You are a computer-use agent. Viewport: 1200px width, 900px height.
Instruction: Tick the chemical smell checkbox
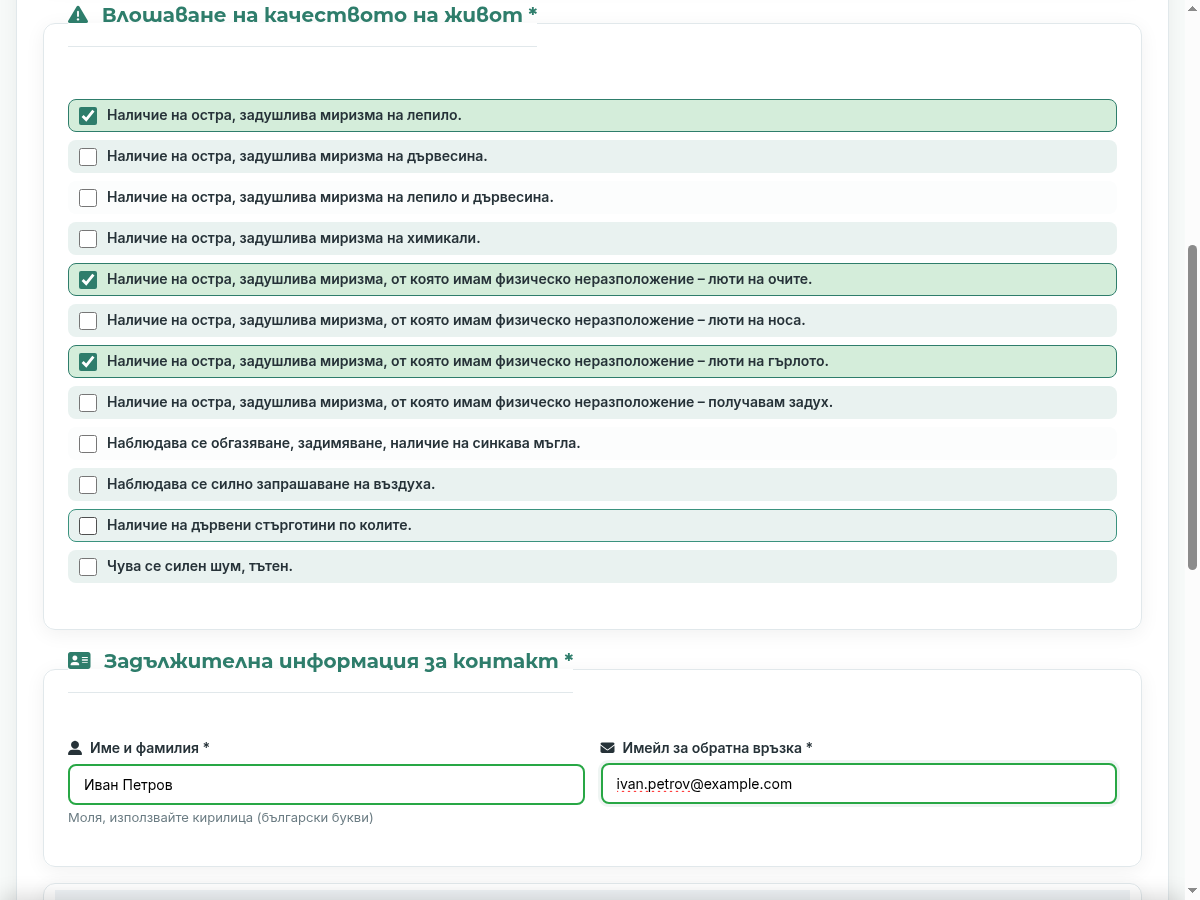tap(88, 239)
